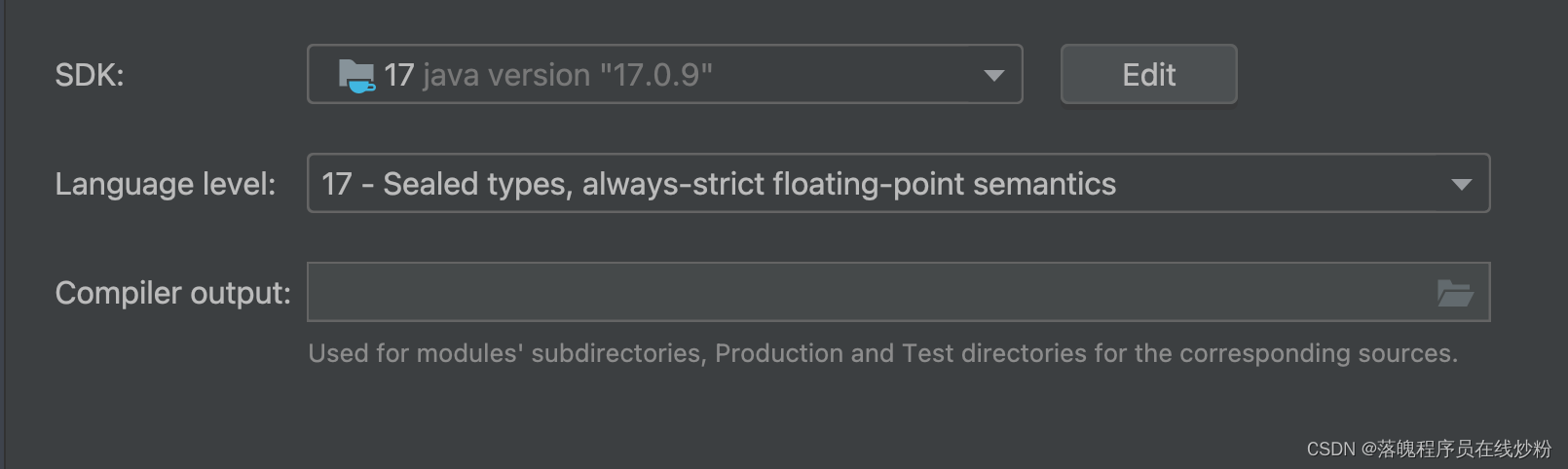Select the SDK name "17" text

click(398, 75)
